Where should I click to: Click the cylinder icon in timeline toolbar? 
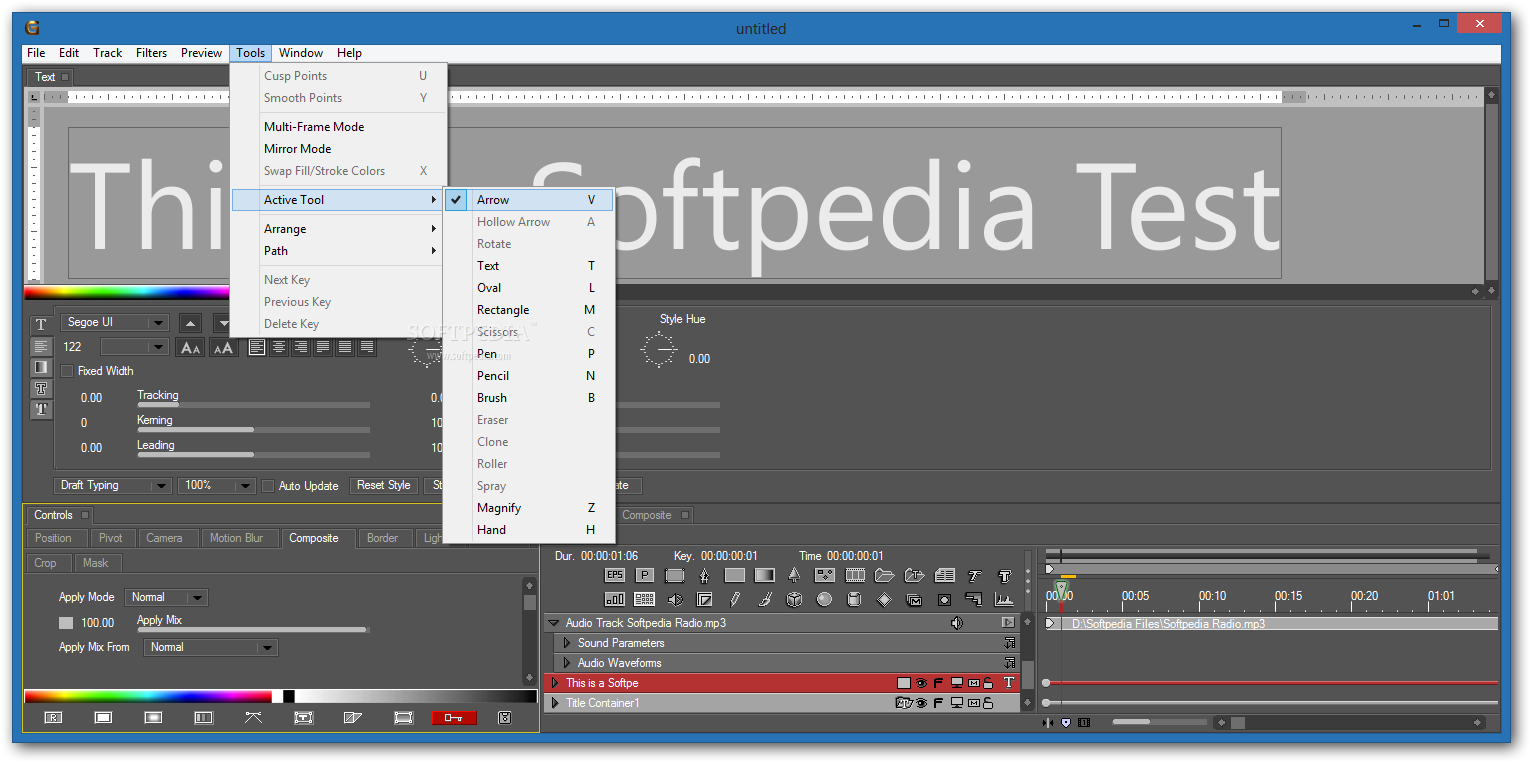[854, 599]
